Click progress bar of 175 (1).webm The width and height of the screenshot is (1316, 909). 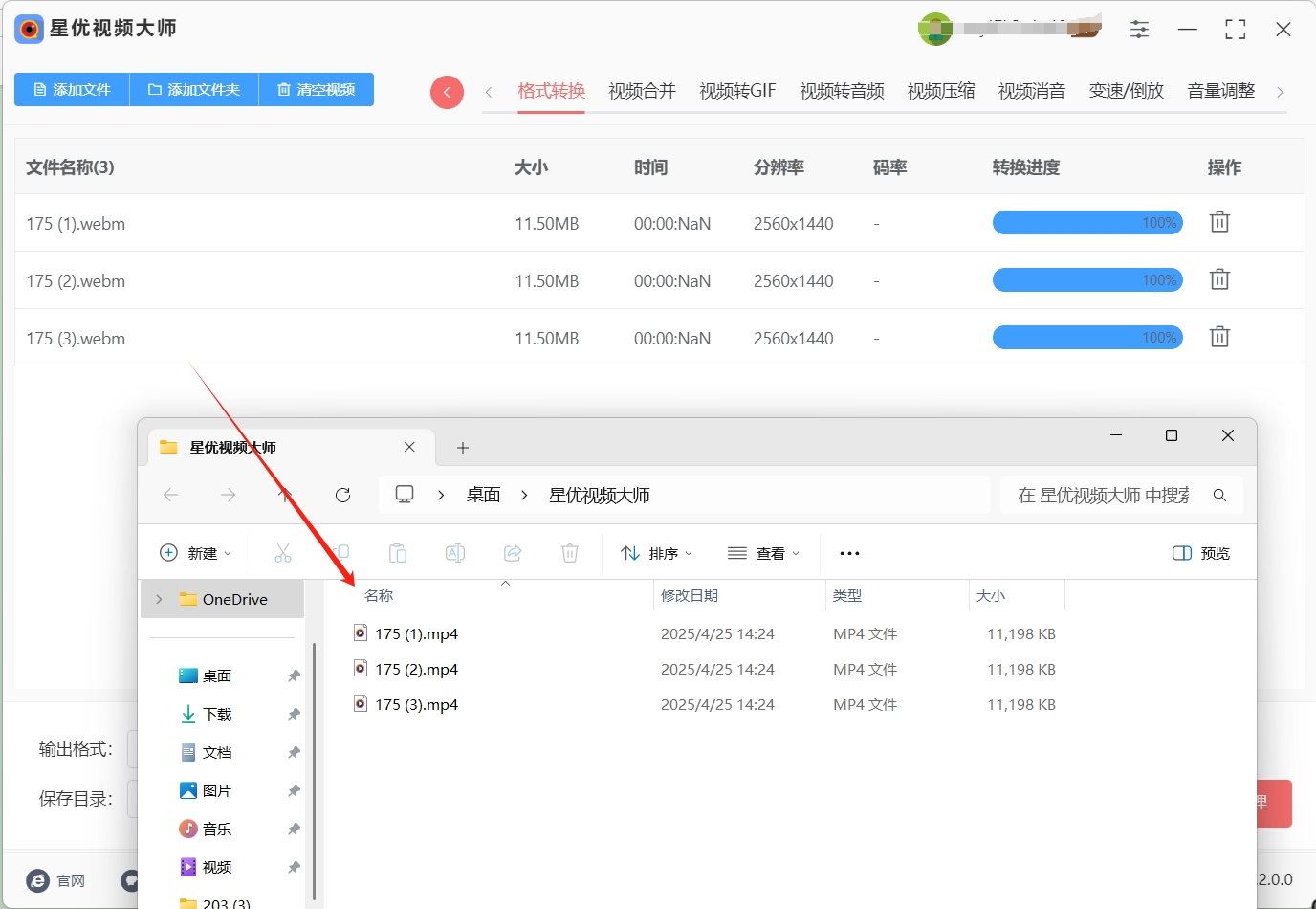tap(1087, 223)
